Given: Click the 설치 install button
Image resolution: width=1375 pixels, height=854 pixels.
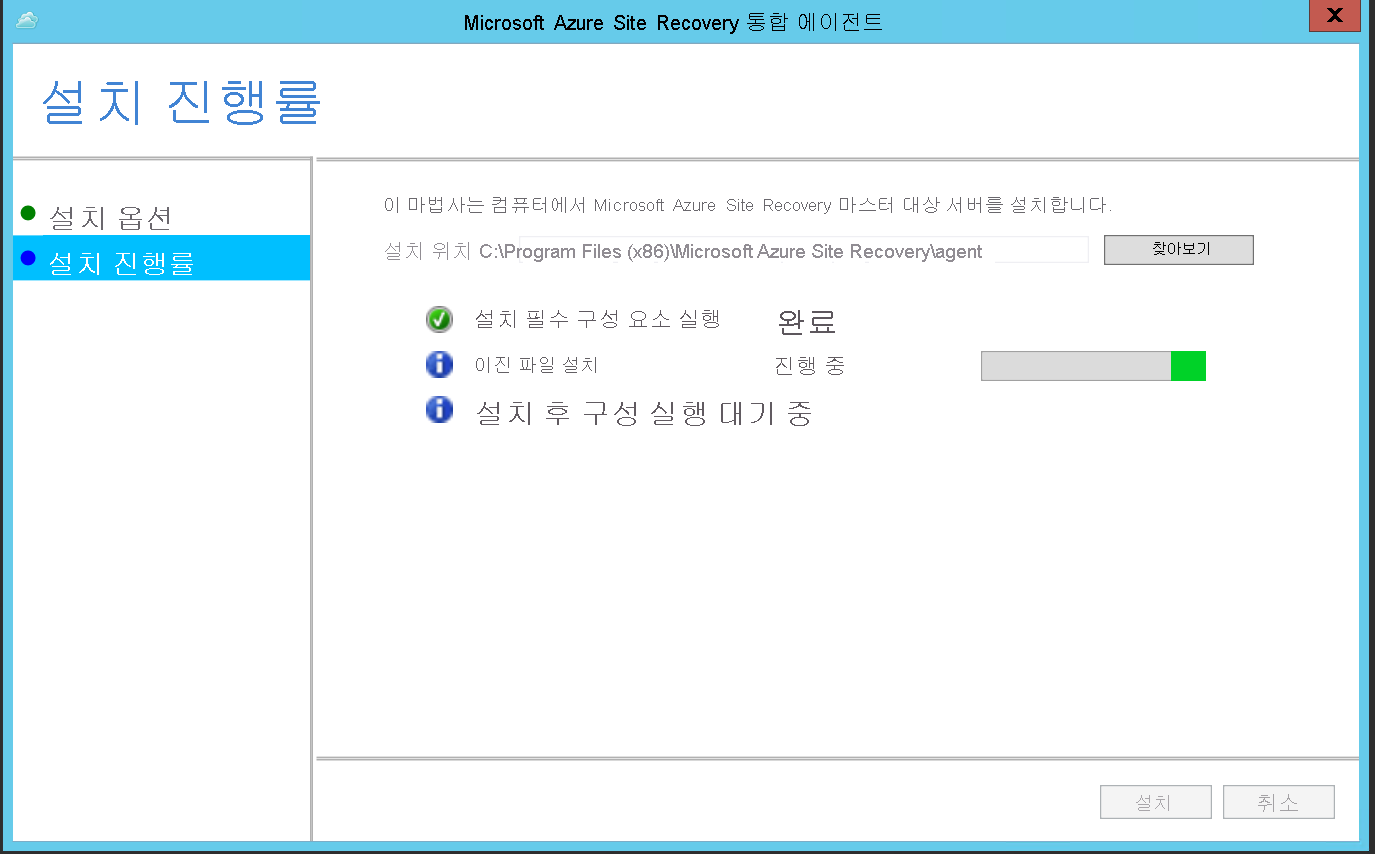Looking at the screenshot, I should (1156, 802).
